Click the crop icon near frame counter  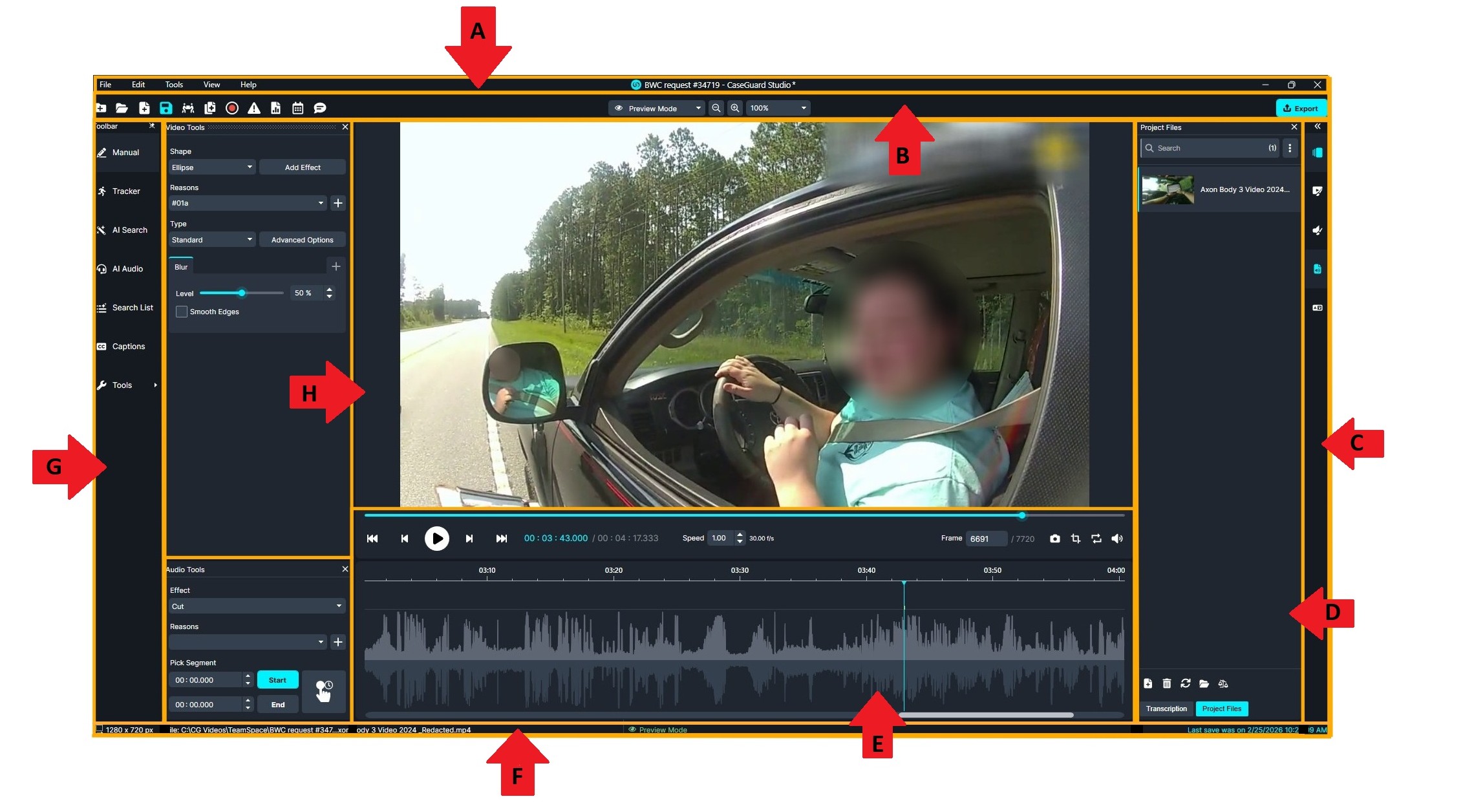tap(1075, 539)
